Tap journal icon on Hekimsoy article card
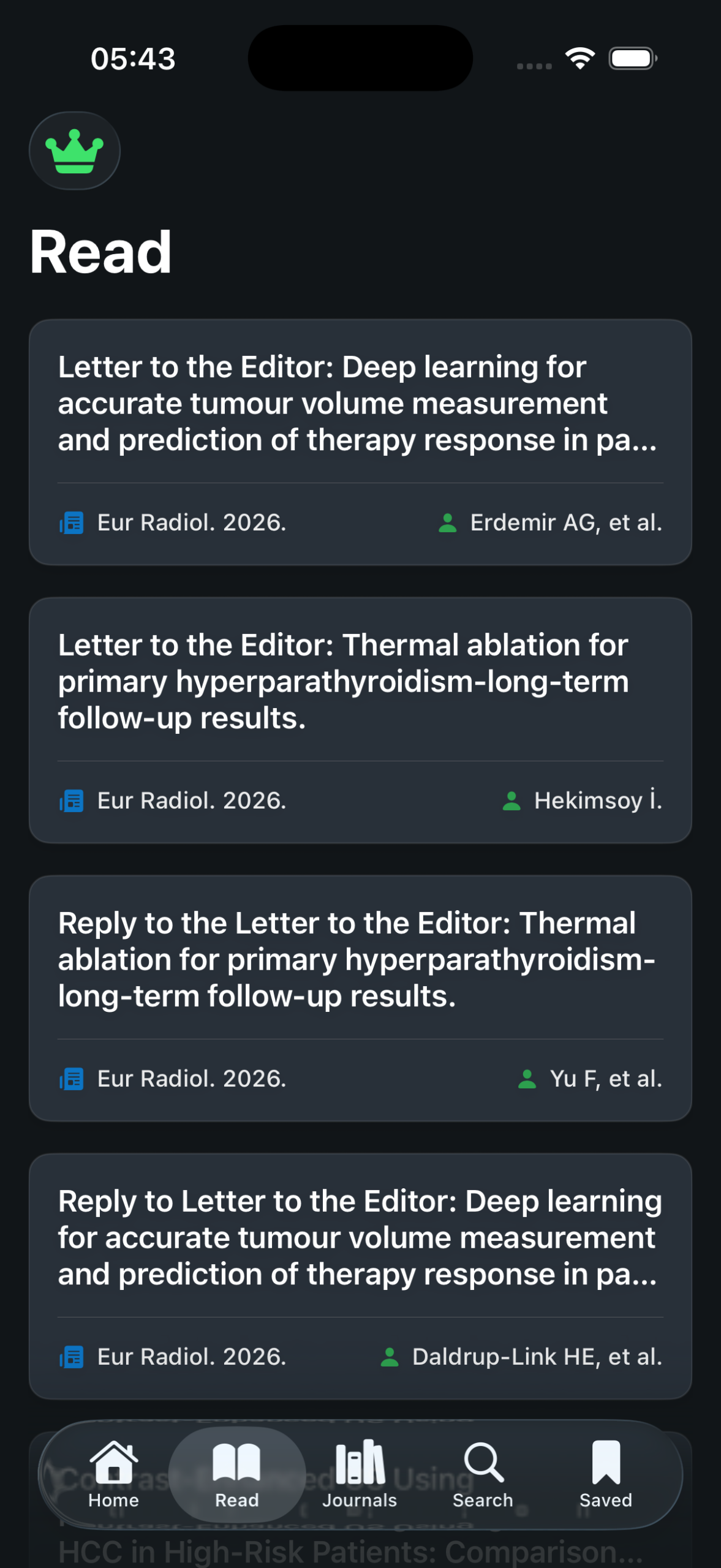The image size is (721, 1568). 72,801
